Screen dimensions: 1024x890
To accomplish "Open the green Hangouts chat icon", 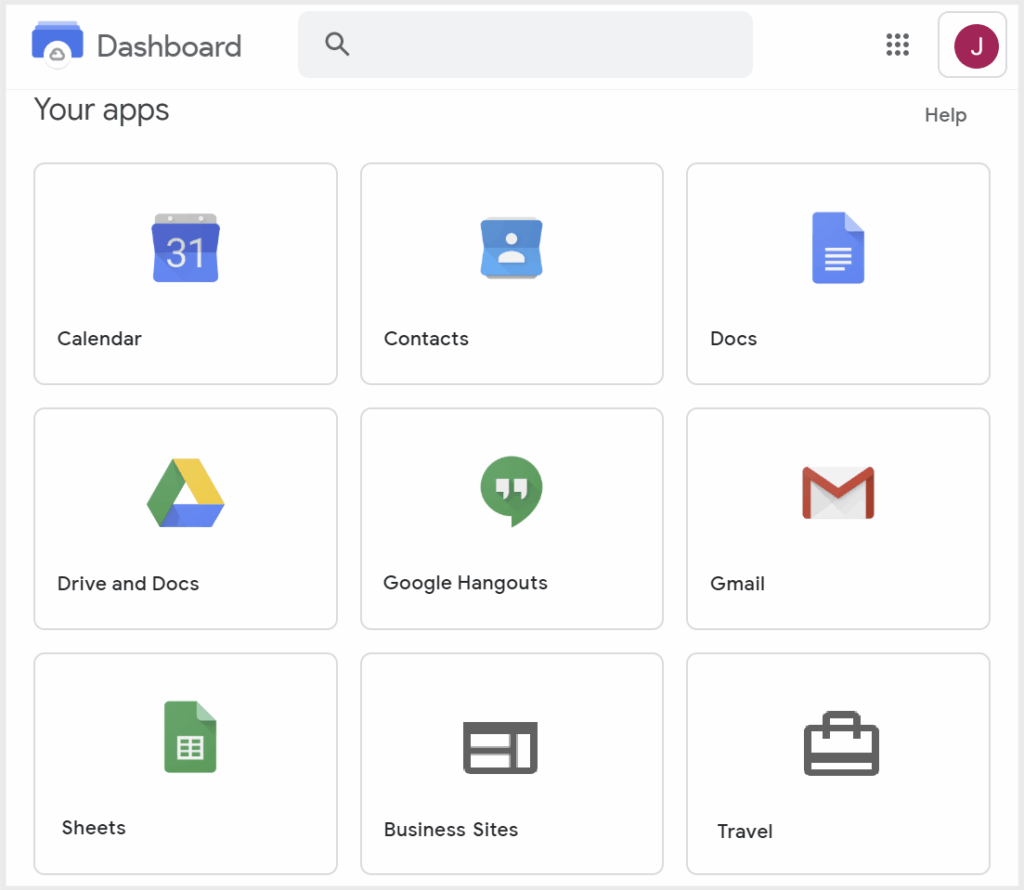I will pos(511,491).
